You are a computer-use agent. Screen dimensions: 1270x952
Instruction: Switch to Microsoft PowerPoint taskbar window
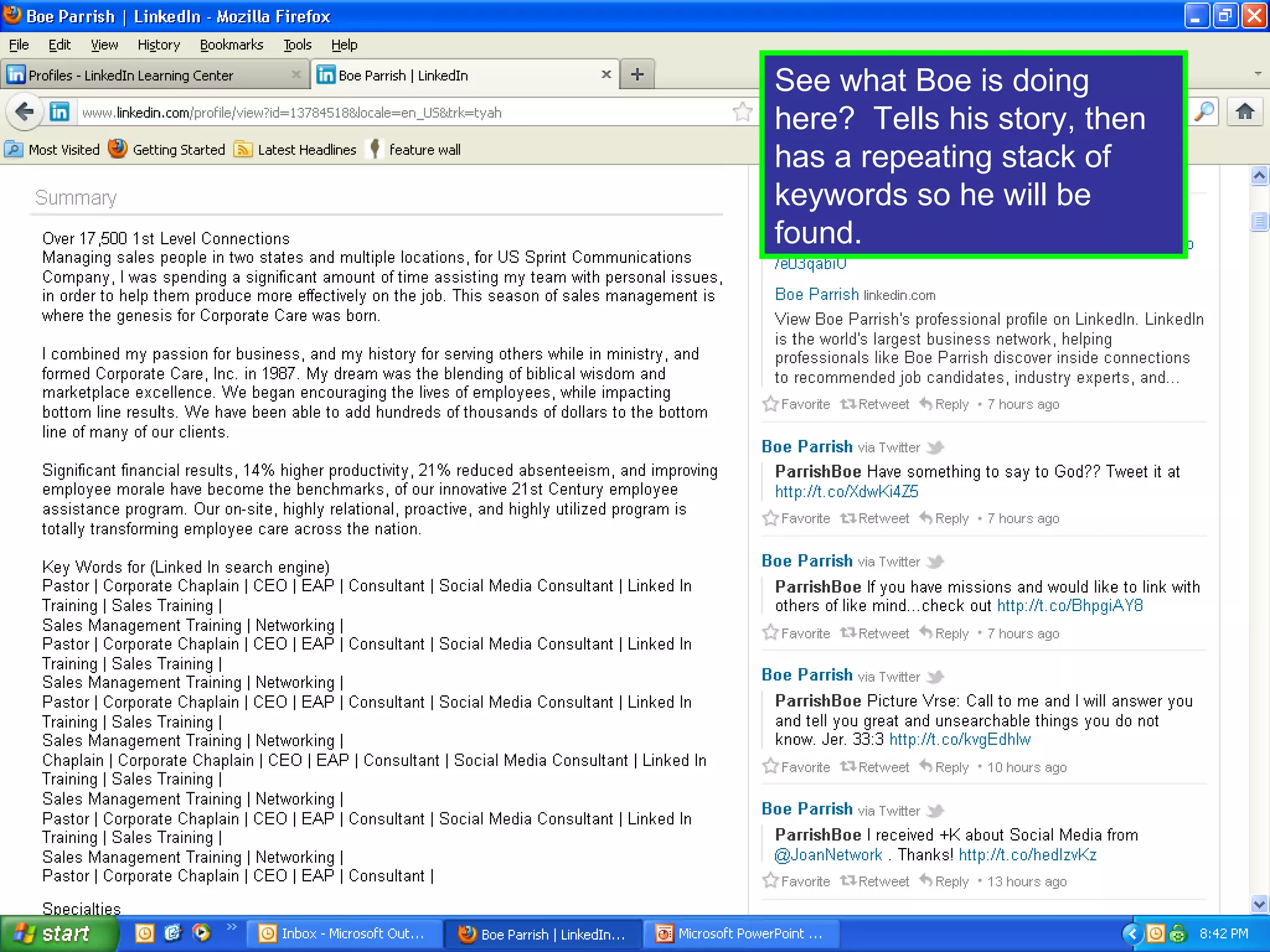click(742, 933)
